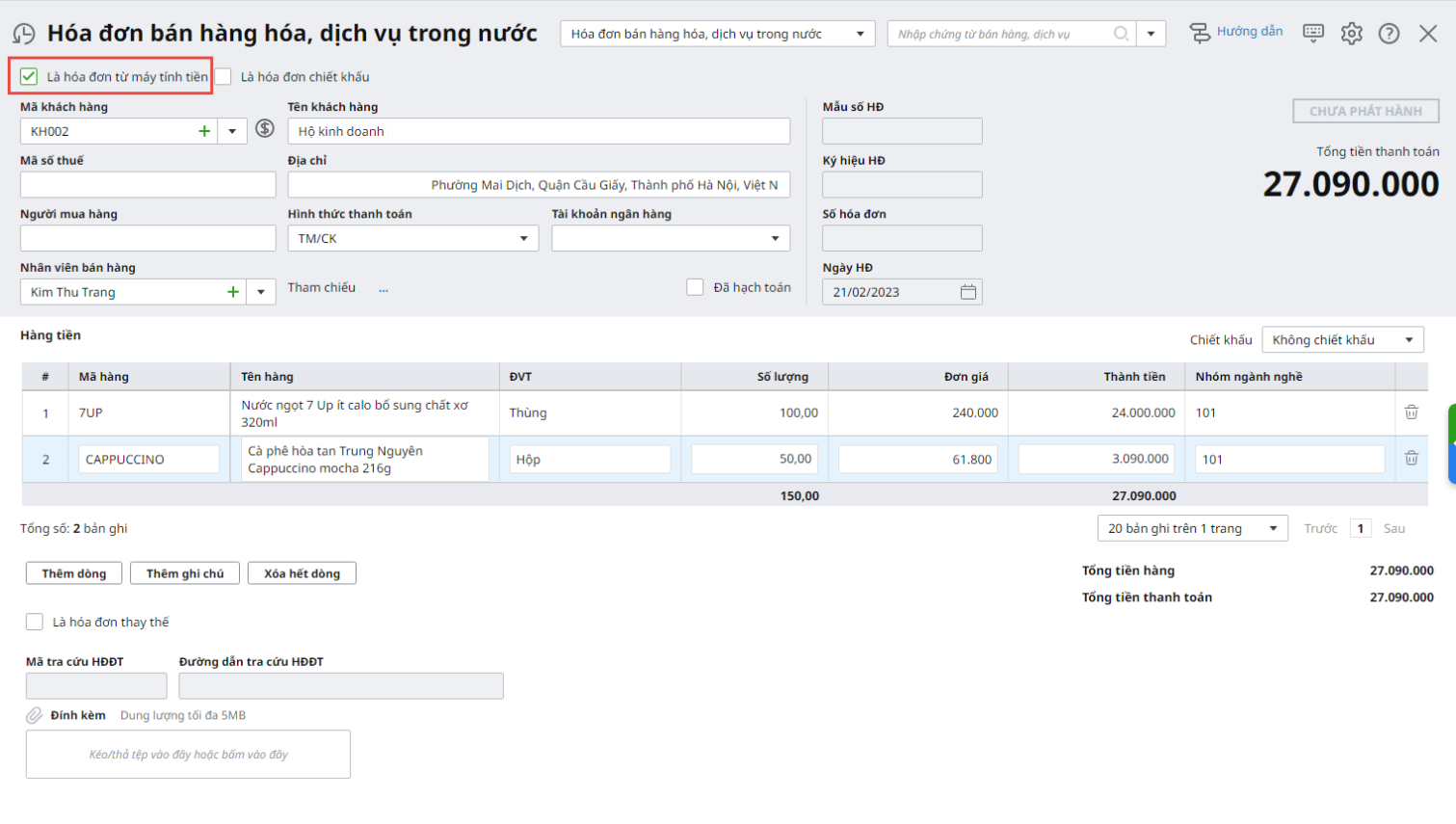Click the Thêm dòng button
The width and height of the screenshot is (1456, 824).
pos(74,573)
